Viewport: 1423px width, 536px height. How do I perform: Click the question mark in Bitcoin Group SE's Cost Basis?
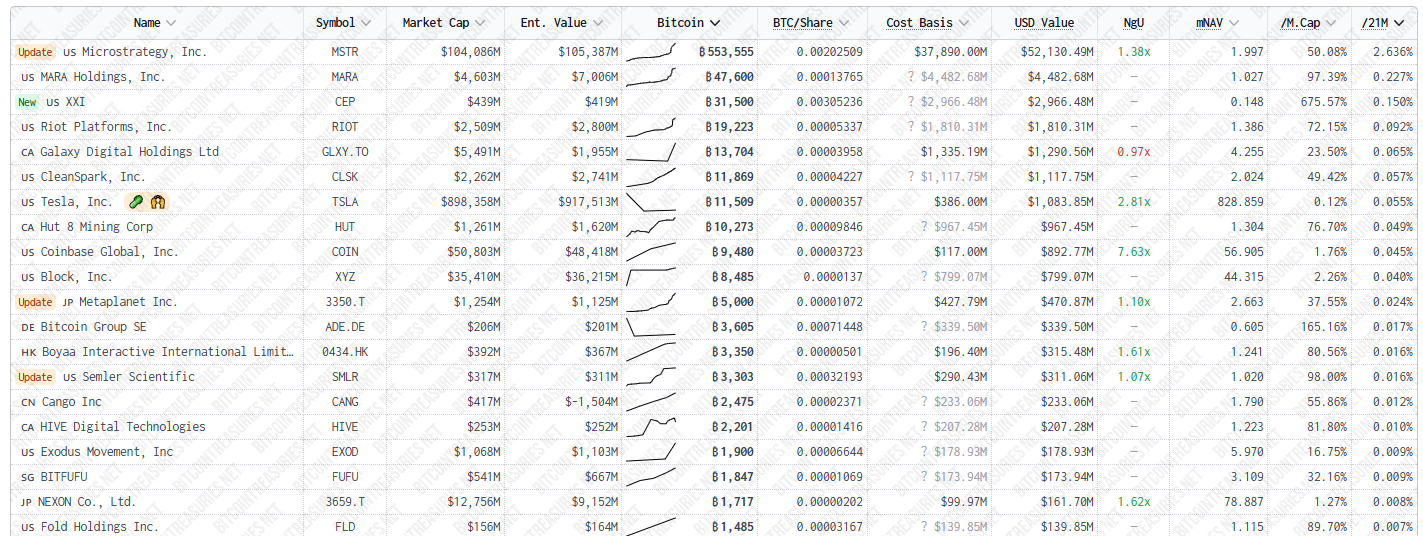925,327
